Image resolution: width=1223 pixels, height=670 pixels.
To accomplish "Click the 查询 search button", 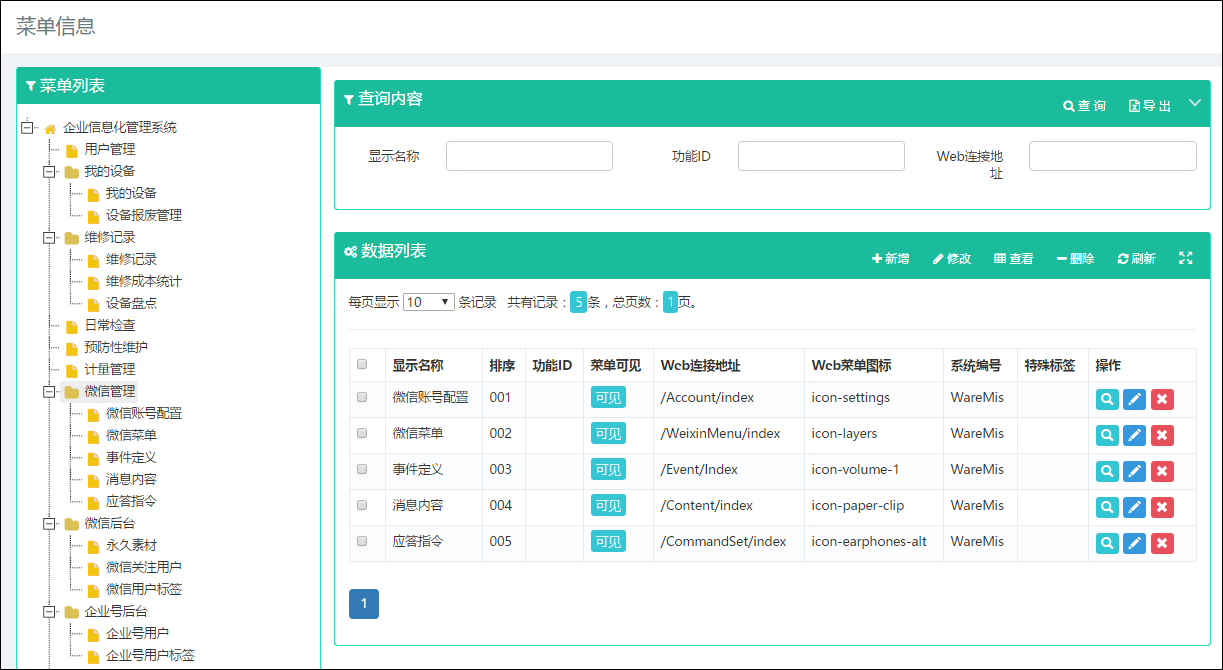I will [1084, 106].
